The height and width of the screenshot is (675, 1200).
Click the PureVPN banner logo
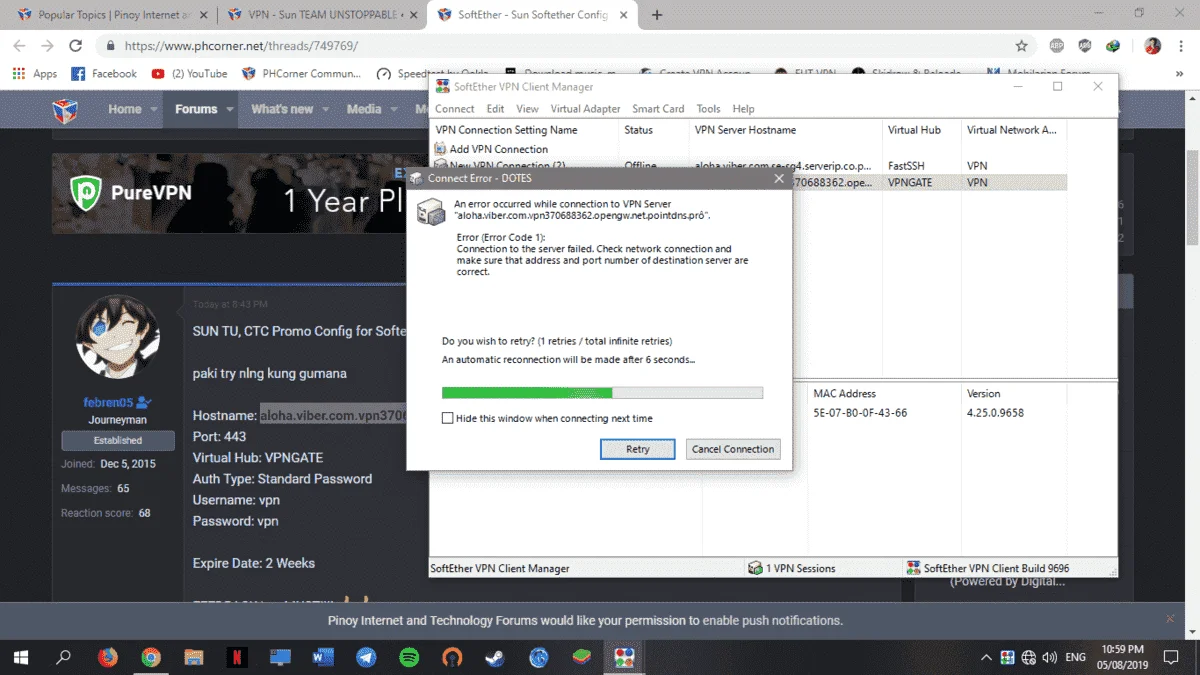click(131, 192)
